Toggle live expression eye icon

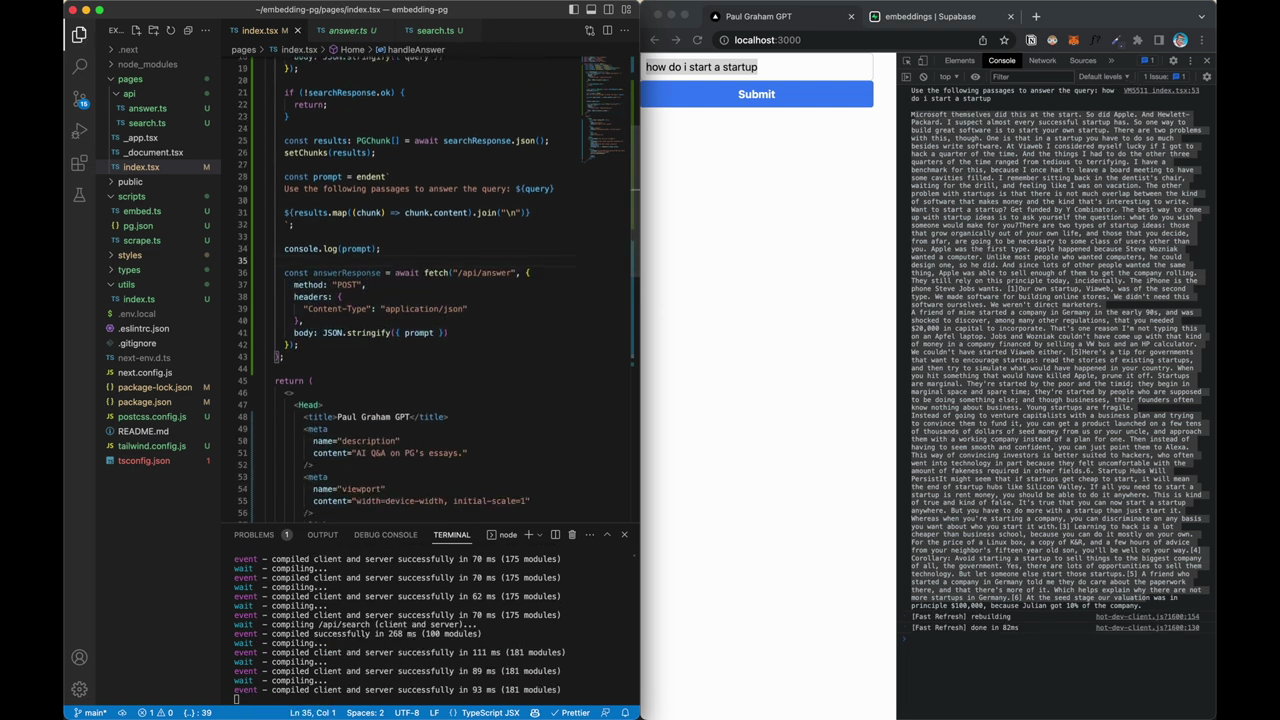tap(975, 77)
